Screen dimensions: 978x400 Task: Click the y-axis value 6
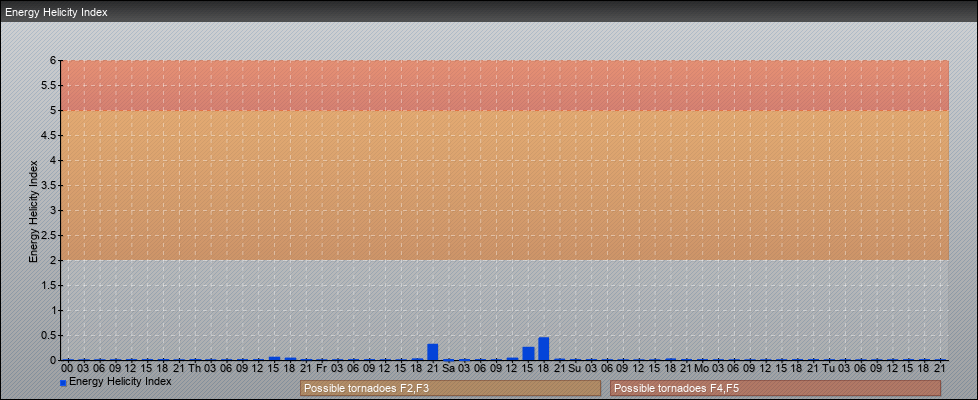[x=54, y=61]
